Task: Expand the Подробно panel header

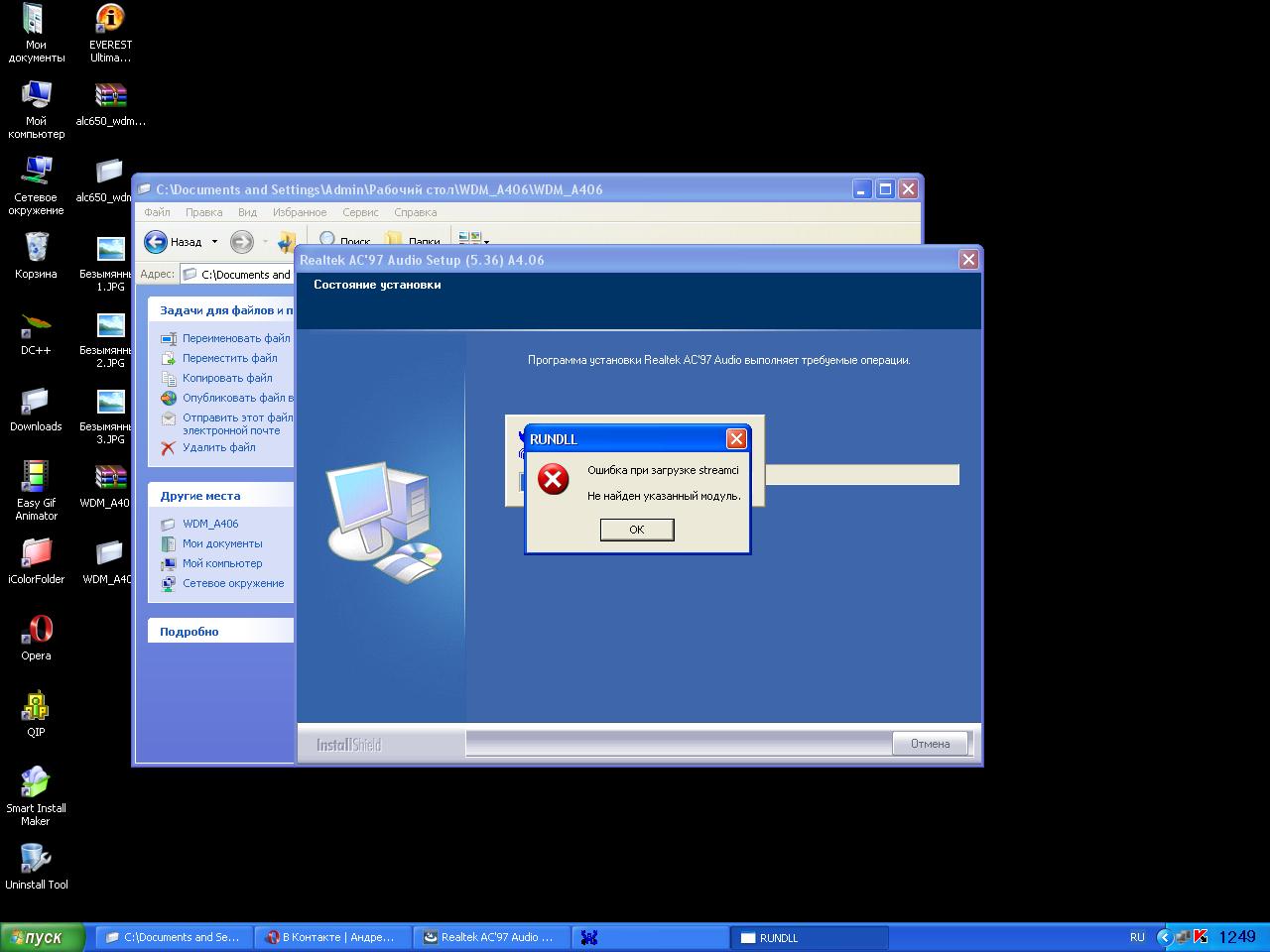Action: coord(220,631)
